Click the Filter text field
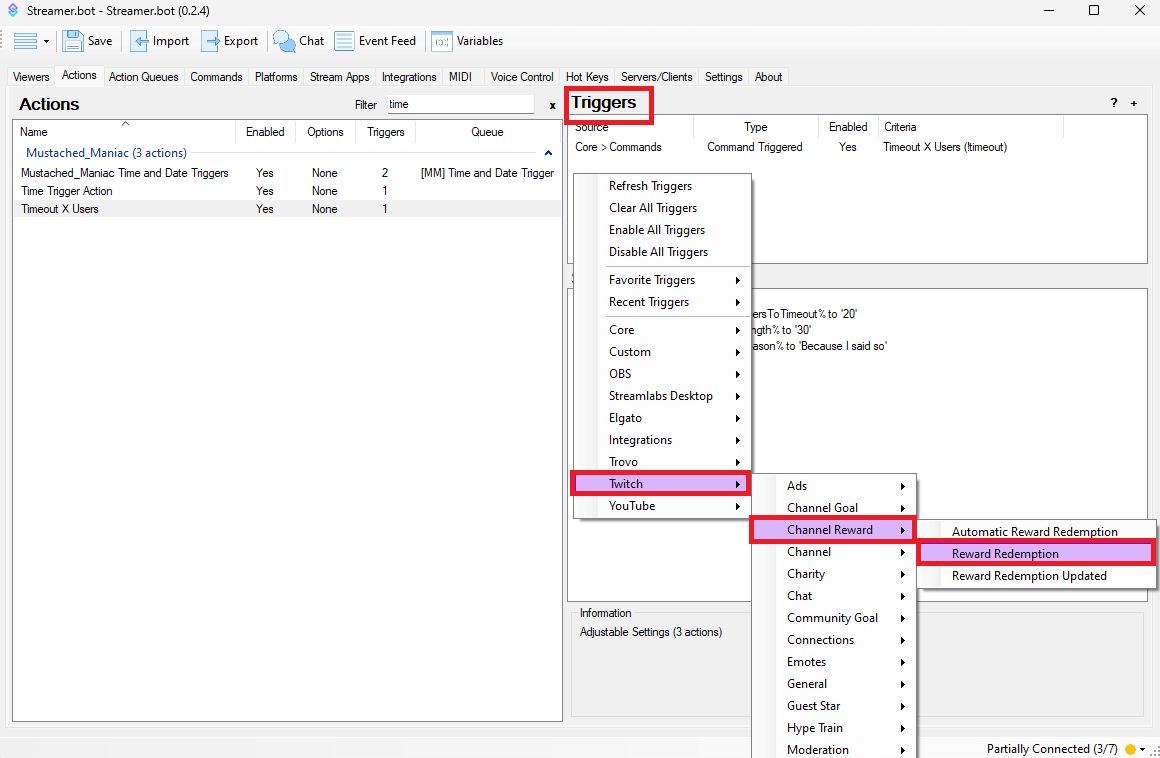Image resolution: width=1160 pixels, height=758 pixels. point(460,104)
